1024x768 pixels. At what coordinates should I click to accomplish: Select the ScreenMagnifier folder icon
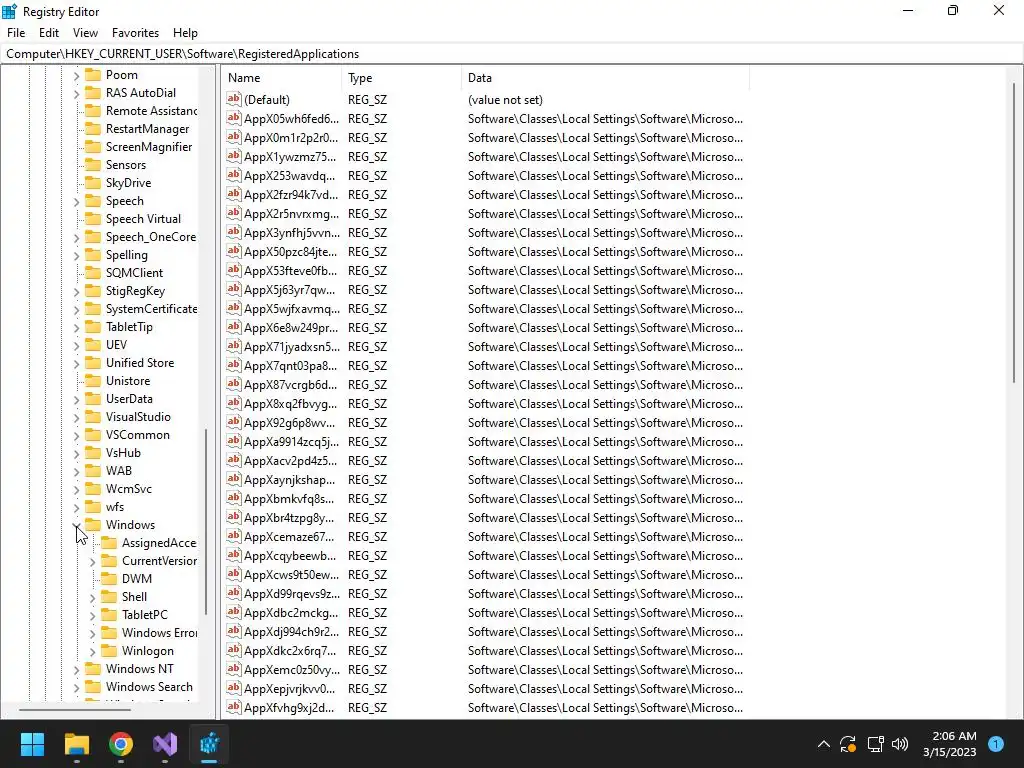click(93, 147)
